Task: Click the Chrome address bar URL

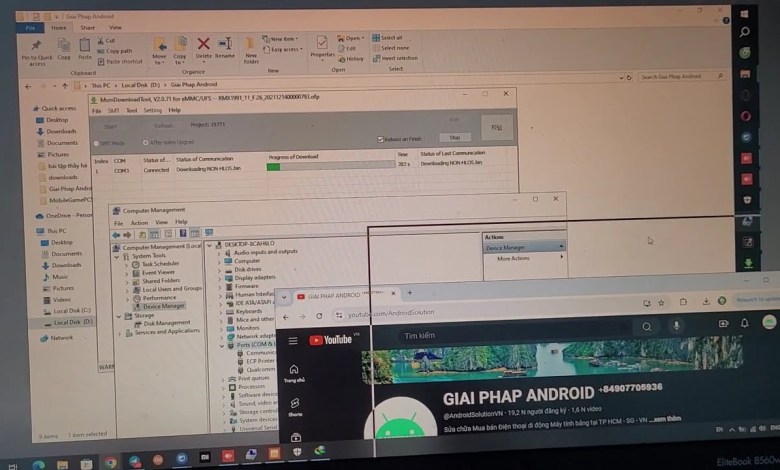Action: (391, 314)
